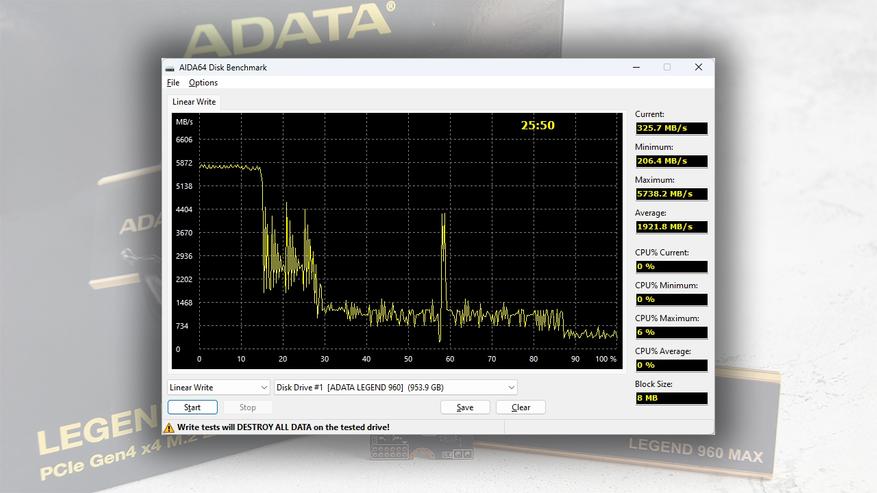Click the Current 325.7 MB/s value
Screen dimensions: 877x493
tap(671, 128)
